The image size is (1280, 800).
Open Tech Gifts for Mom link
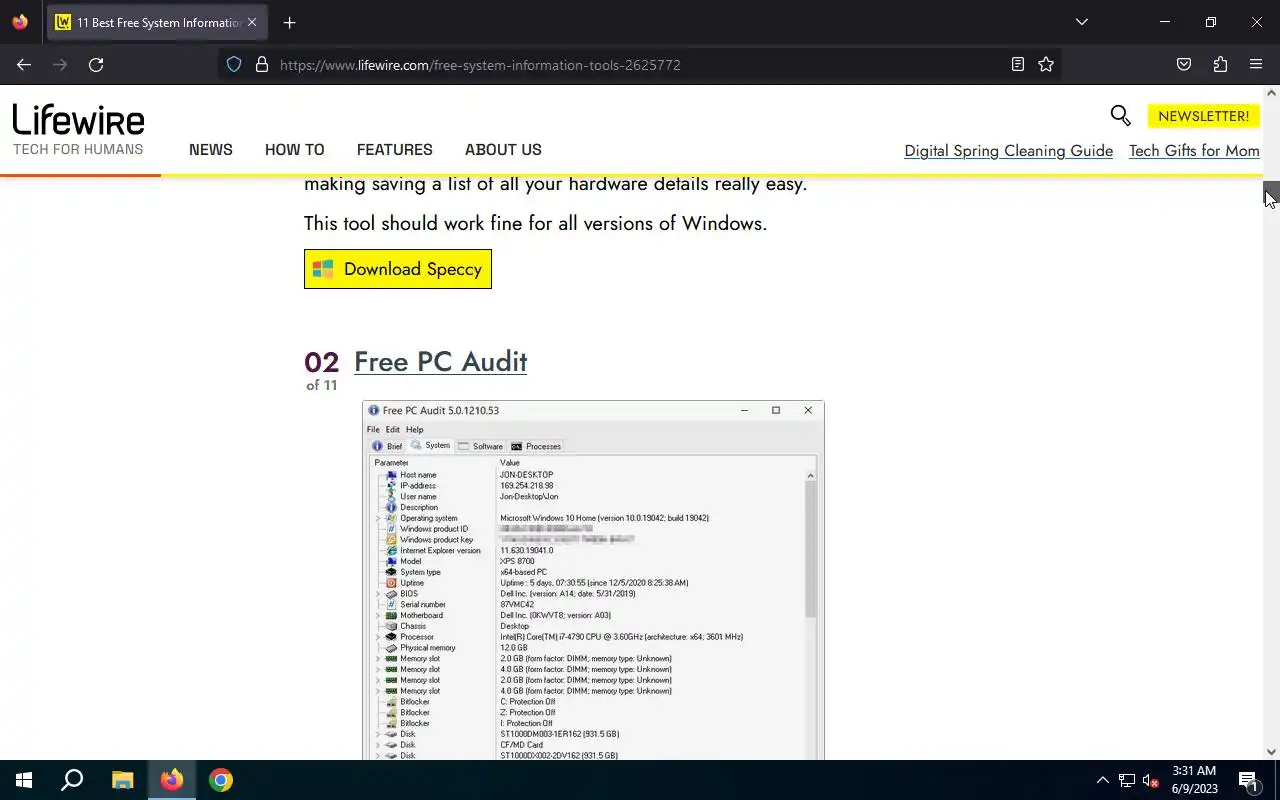[1194, 151]
